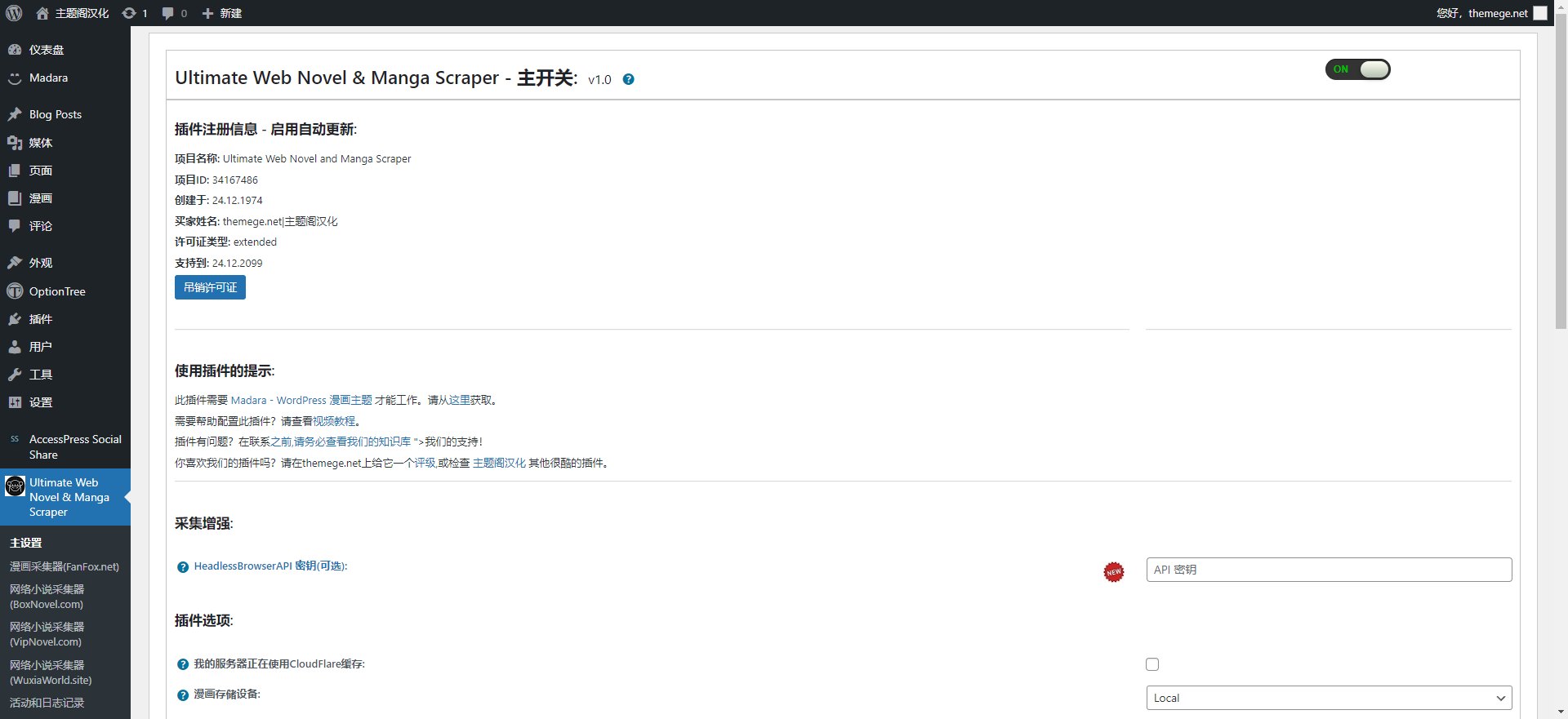Click help icon next to v1.0
Viewport: 1568px width, 719px height.
coord(628,79)
